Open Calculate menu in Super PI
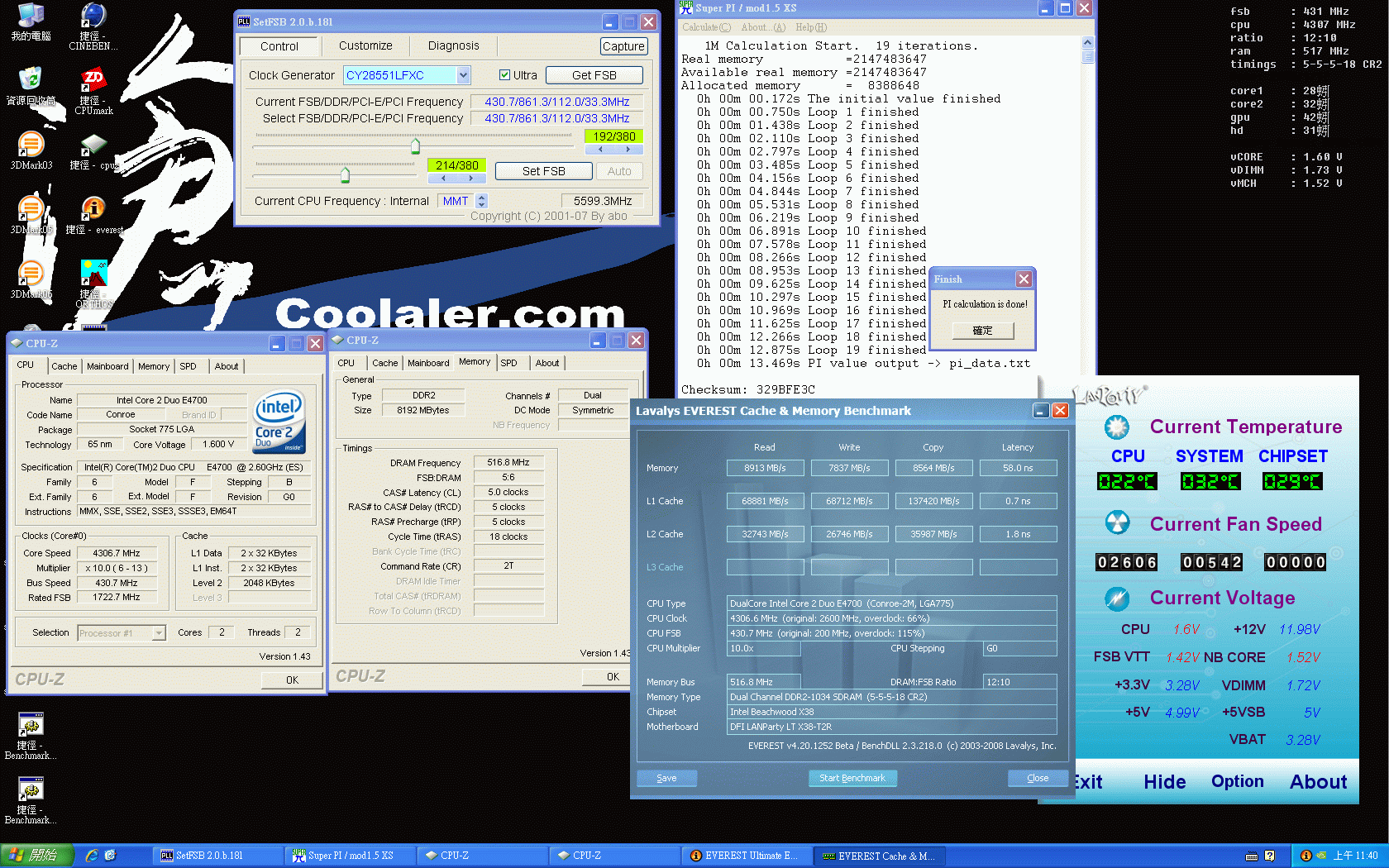Viewport: 1389px width, 868px height. (706, 27)
